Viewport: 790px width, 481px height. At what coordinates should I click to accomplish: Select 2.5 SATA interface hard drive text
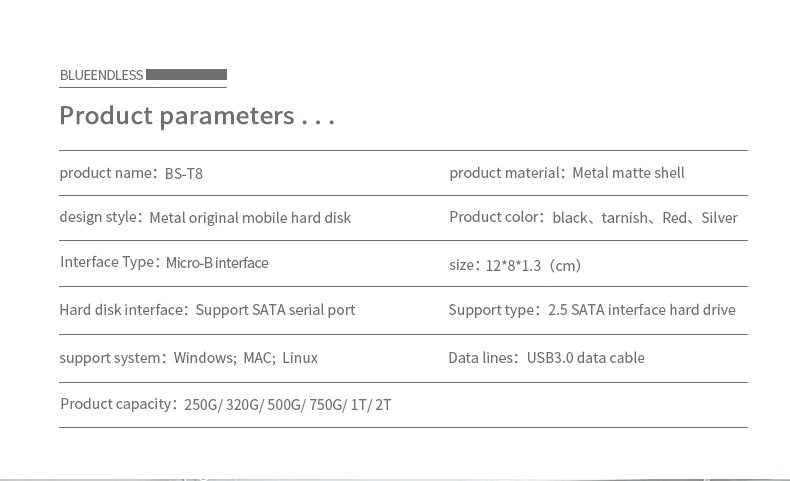coord(641,310)
